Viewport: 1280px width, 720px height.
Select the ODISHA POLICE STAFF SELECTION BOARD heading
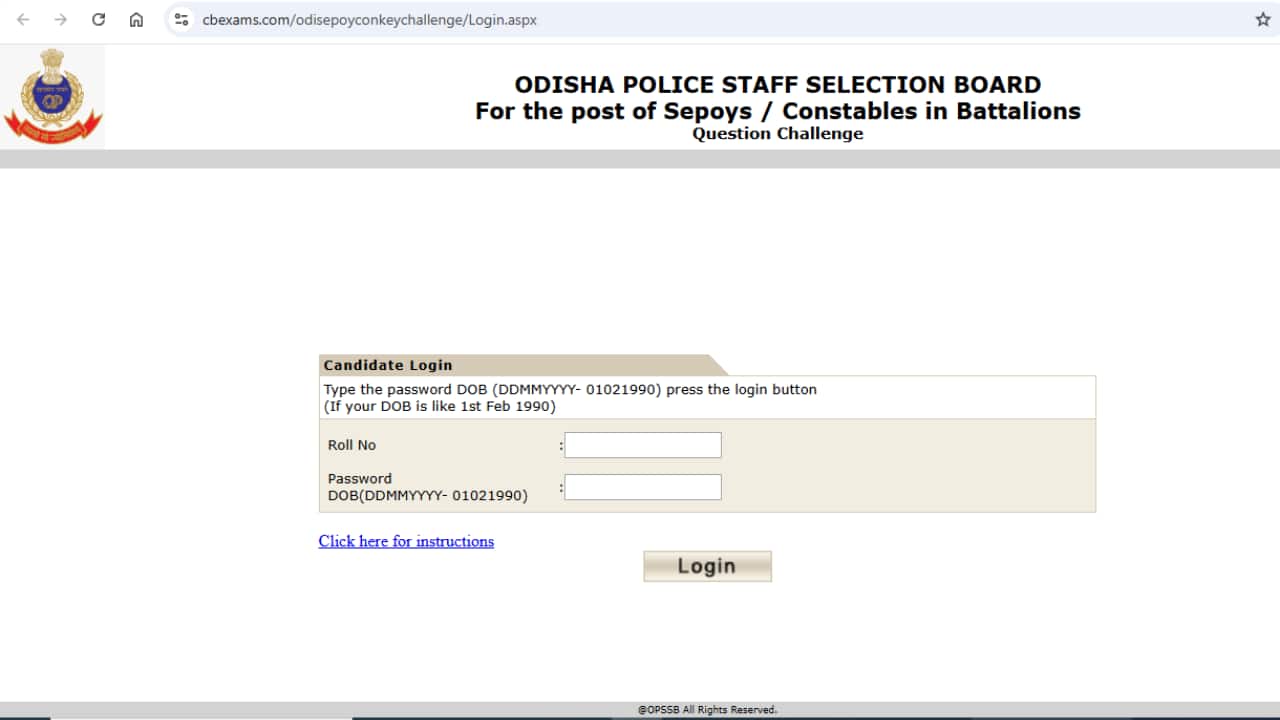(777, 84)
